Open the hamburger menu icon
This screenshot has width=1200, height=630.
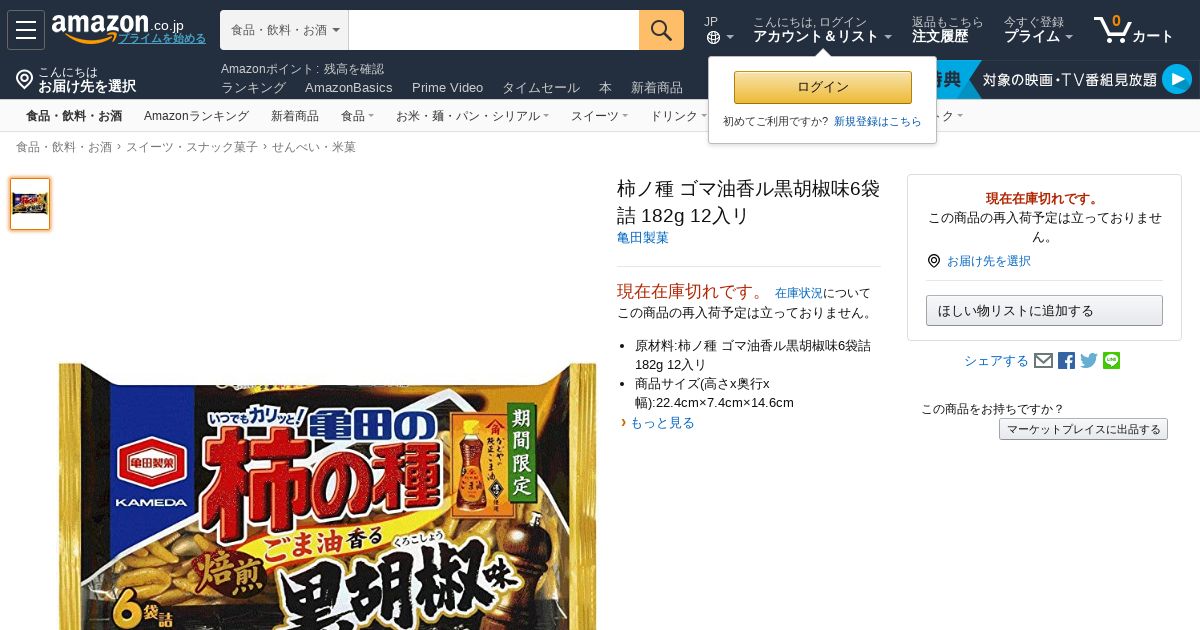coord(26,30)
